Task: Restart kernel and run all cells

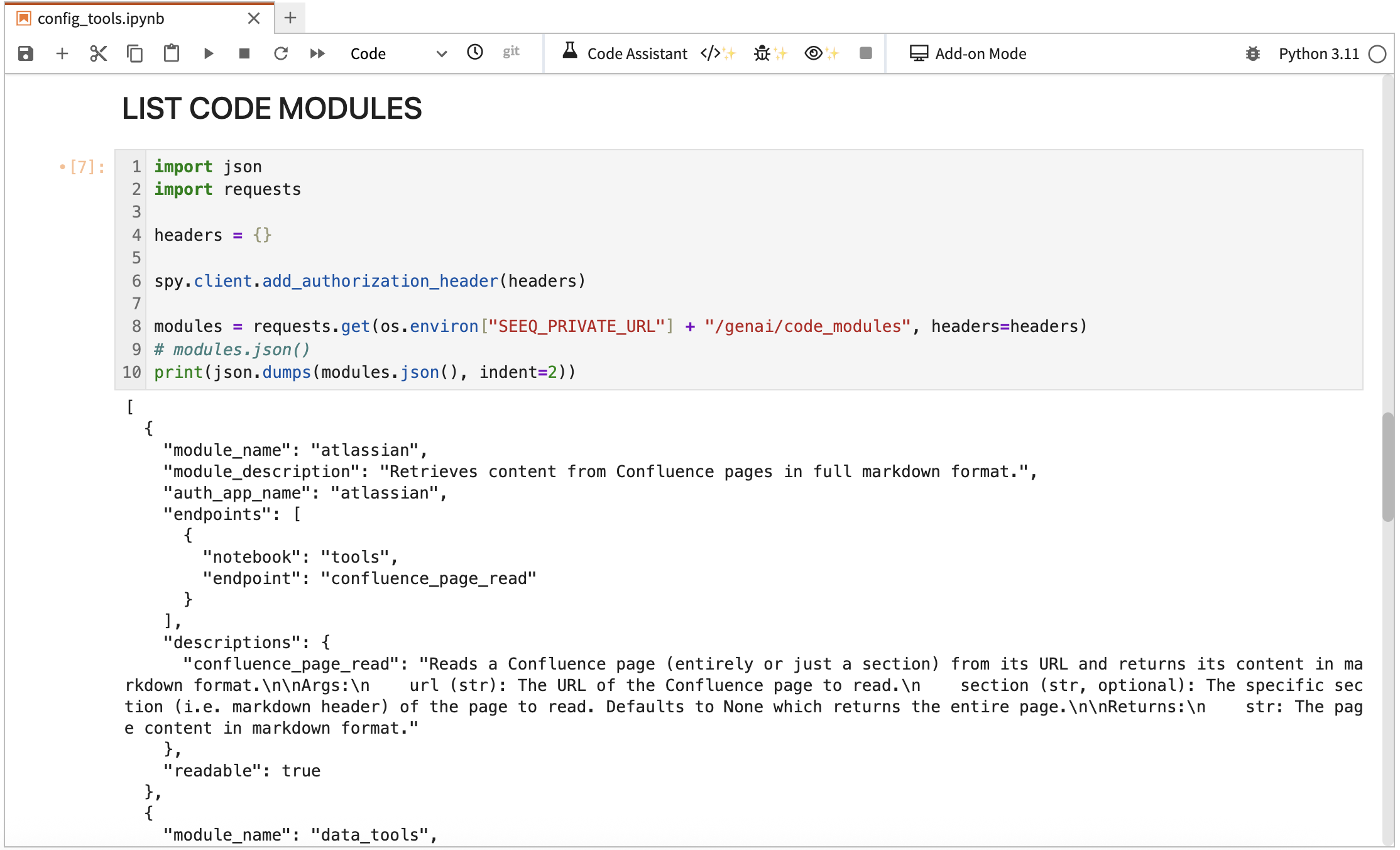Action: click(317, 53)
